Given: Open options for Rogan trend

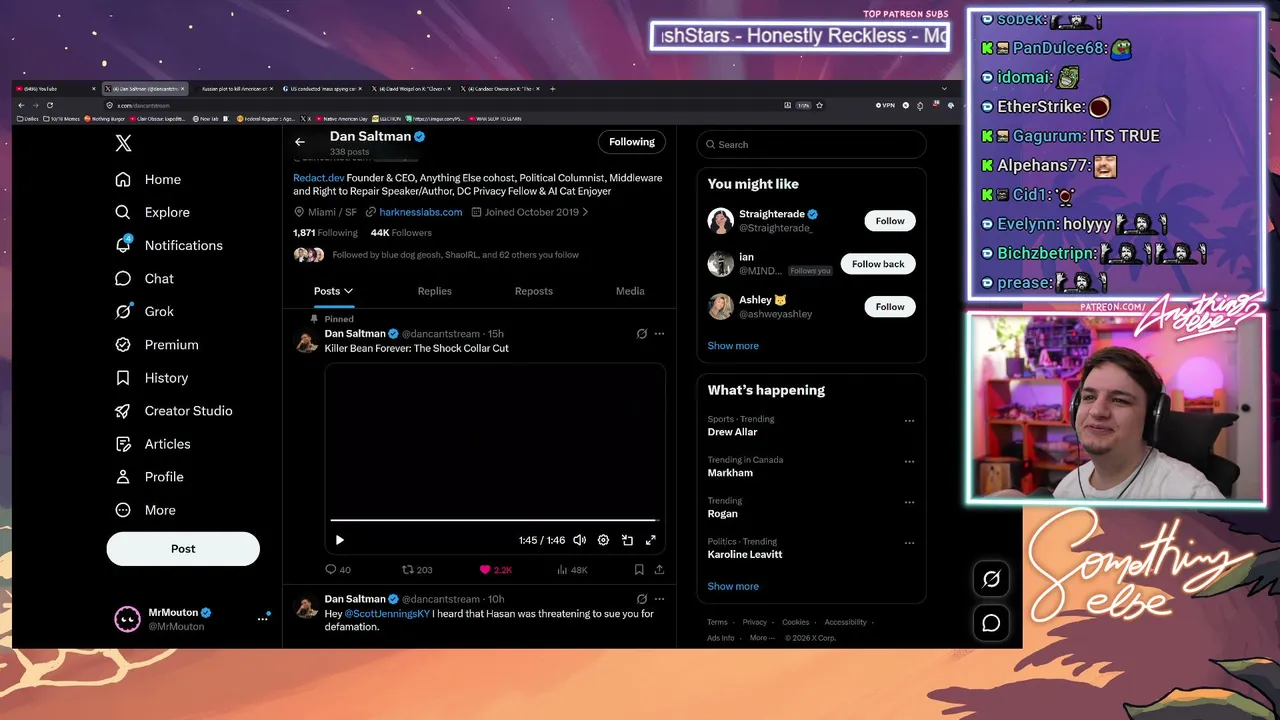Looking at the screenshot, I should pyautogui.click(x=909, y=502).
